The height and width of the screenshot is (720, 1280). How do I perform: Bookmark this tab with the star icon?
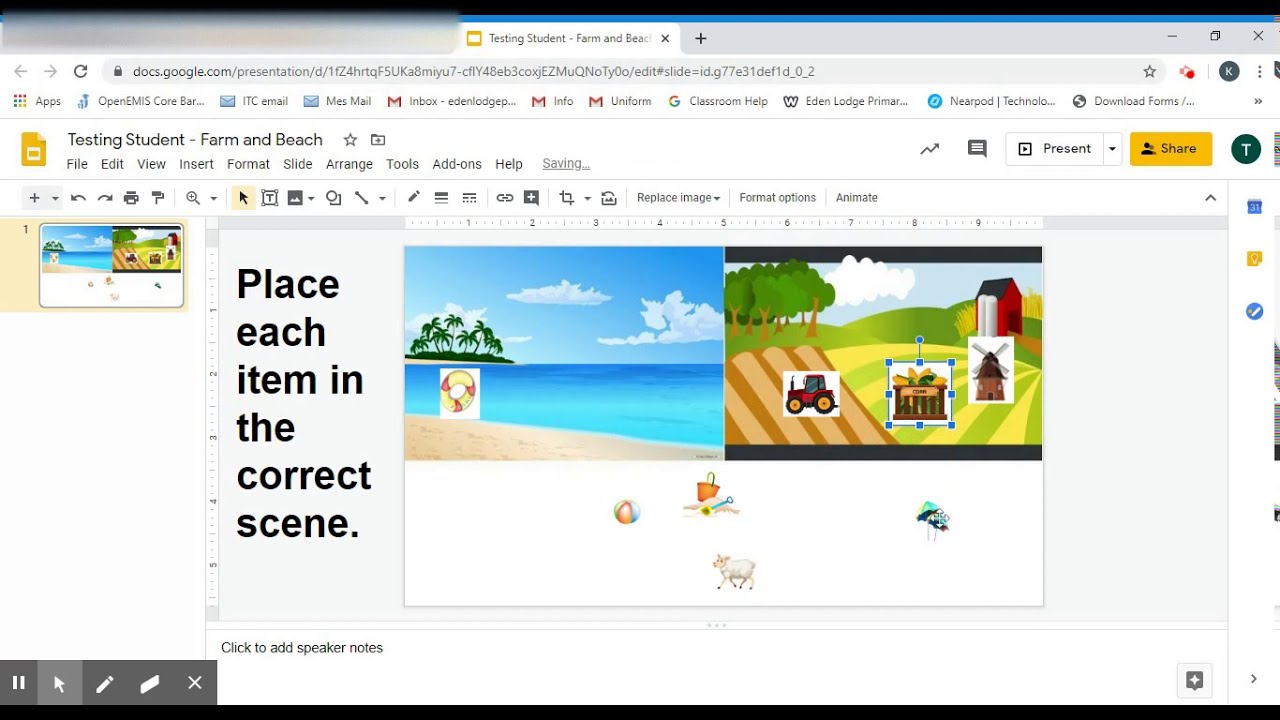(x=1150, y=72)
